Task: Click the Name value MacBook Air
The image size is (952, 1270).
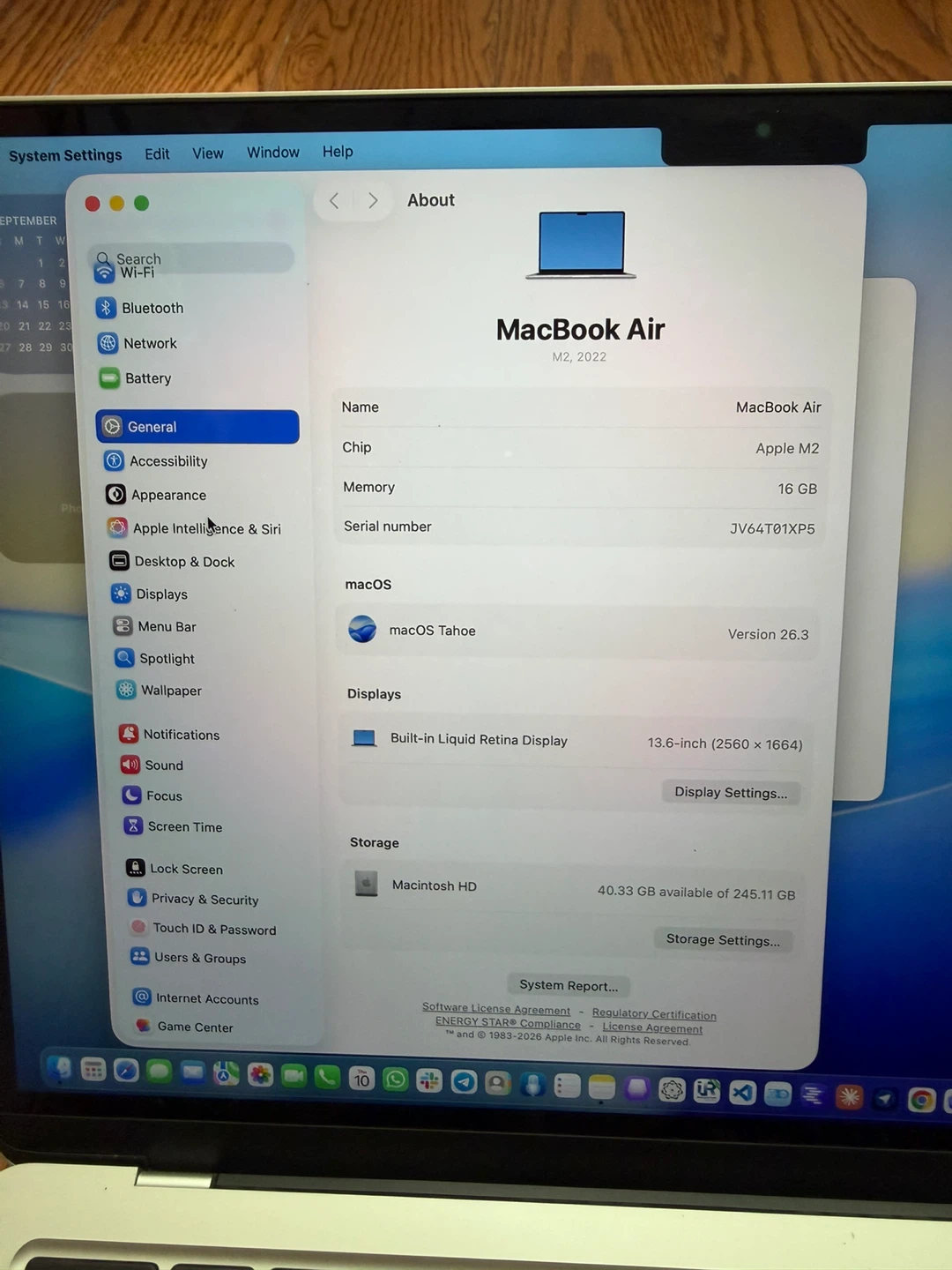Action: (778, 407)
